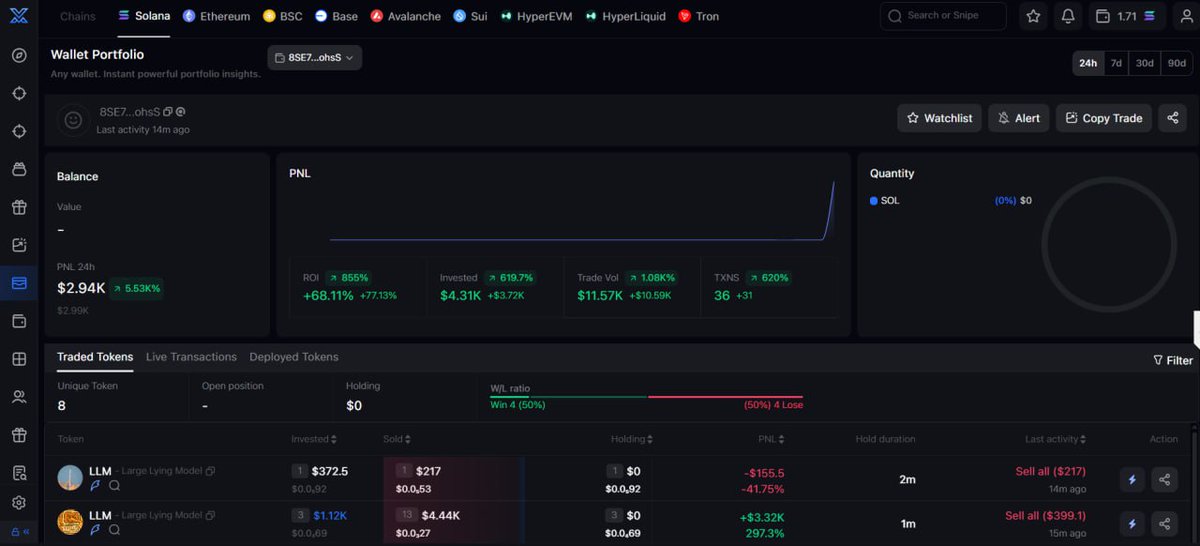Screen dimensions: 1200x546
Task: Select the 90d time range
Action: coord(1176,63)
